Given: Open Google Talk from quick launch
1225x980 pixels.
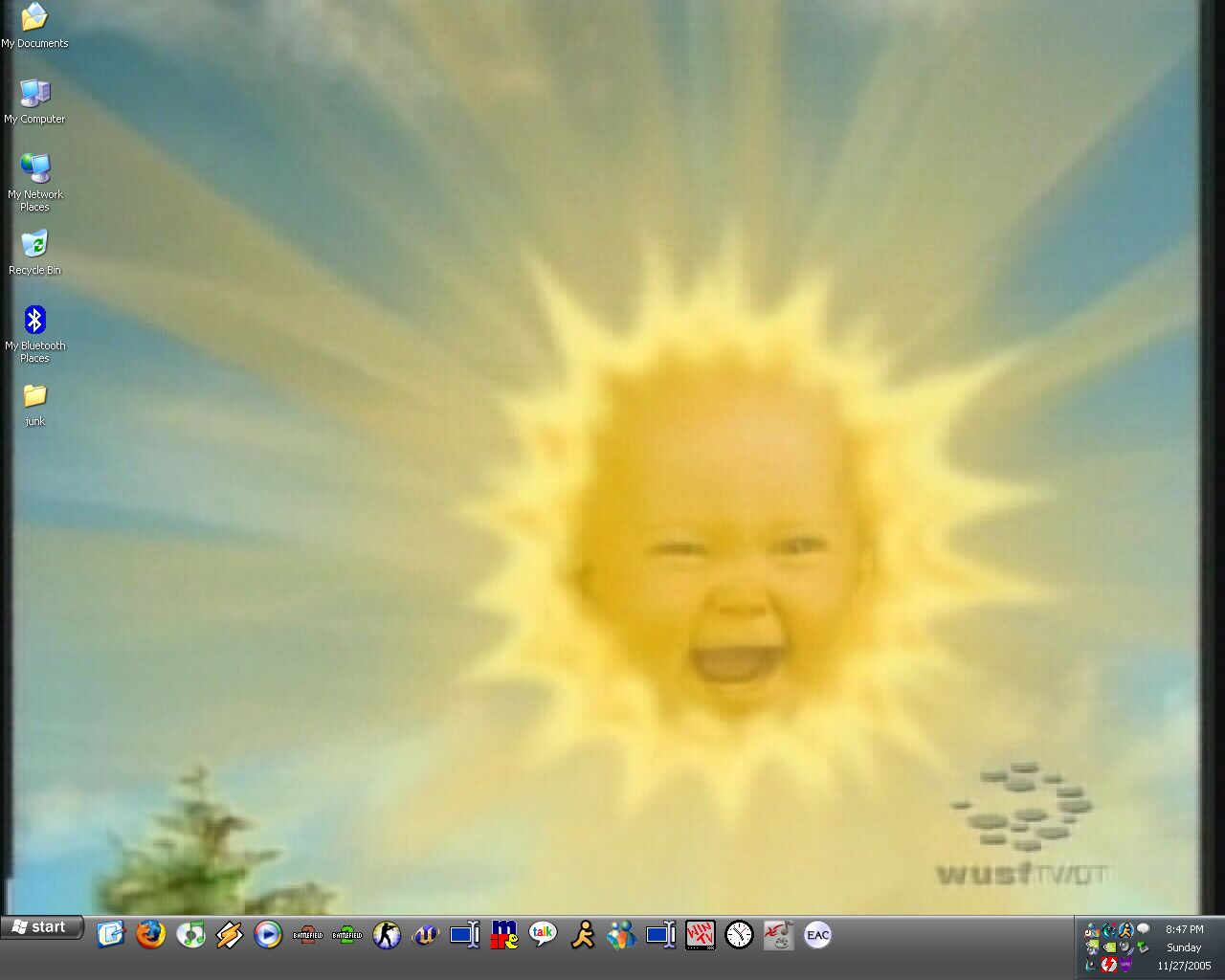Looking at the screenshot, I should click(x=543, y=934).
